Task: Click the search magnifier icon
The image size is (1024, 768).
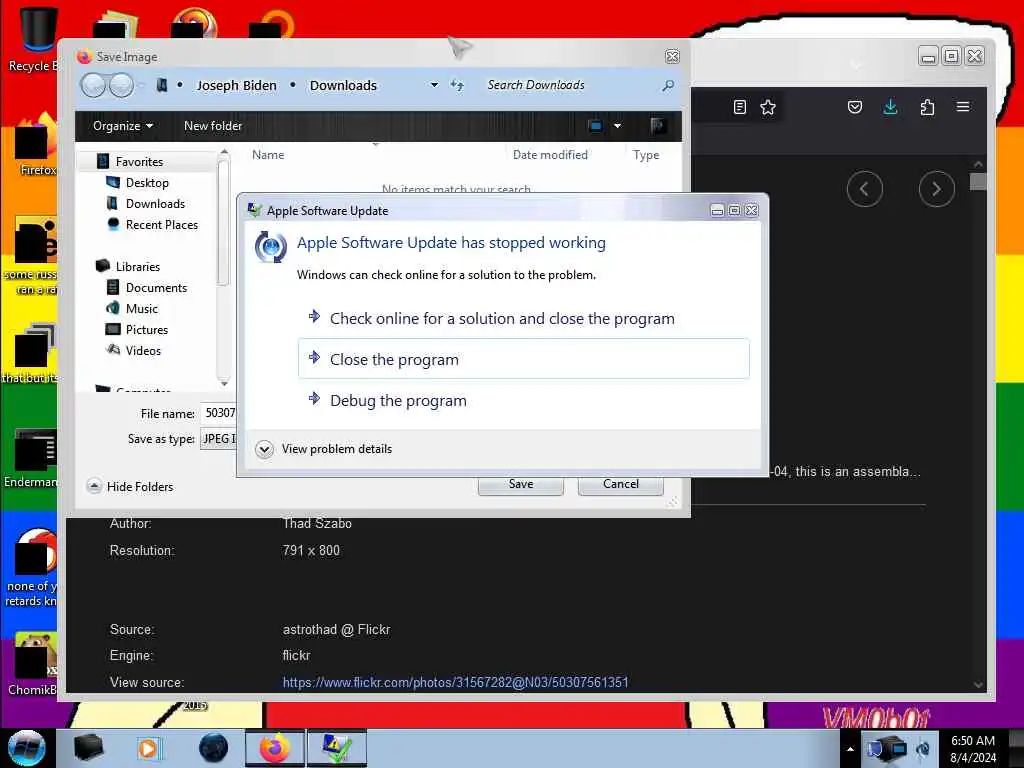Action: point(668,86)
